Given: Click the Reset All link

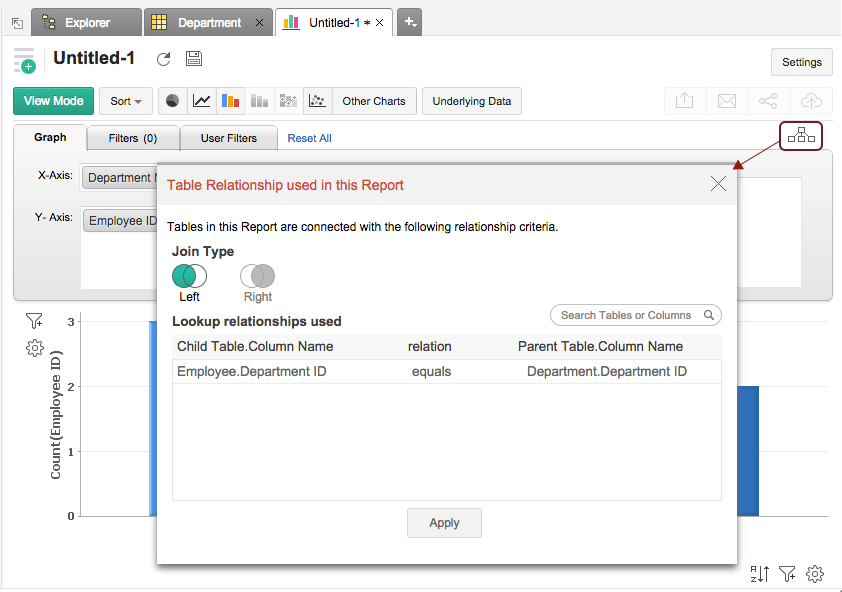Looking at the screenshot, I should click(309, 138).
